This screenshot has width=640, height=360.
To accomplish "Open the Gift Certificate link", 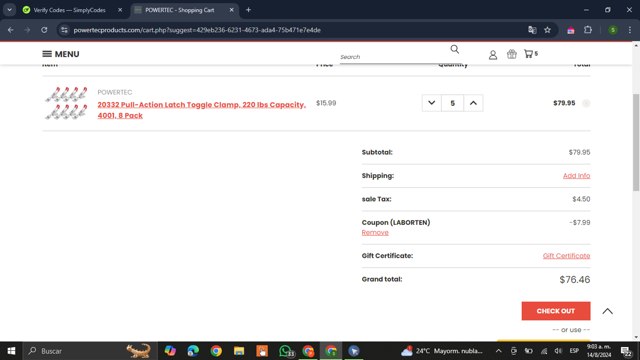I will point(566,256).
